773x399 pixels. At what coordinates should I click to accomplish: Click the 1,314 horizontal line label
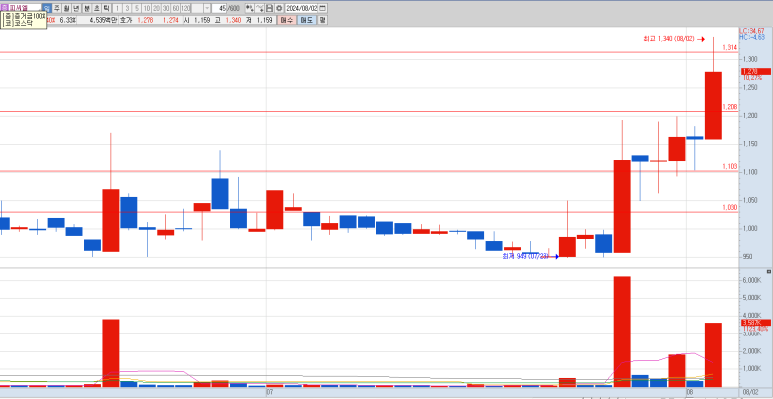point(730,47)
